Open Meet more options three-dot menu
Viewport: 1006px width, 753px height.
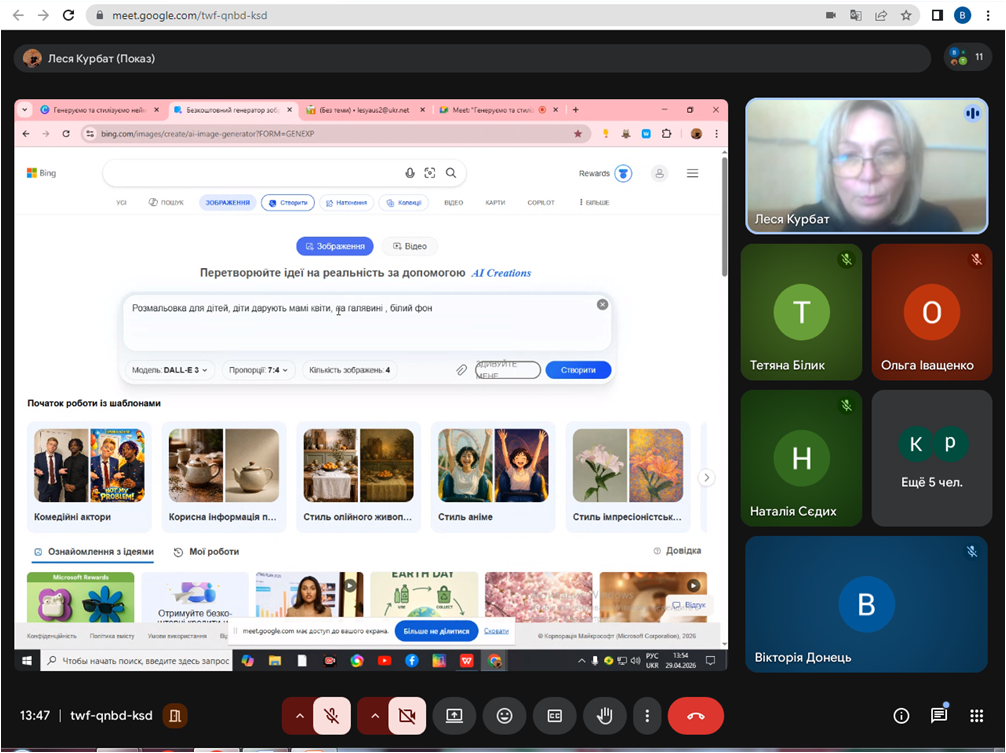point(648,716)
